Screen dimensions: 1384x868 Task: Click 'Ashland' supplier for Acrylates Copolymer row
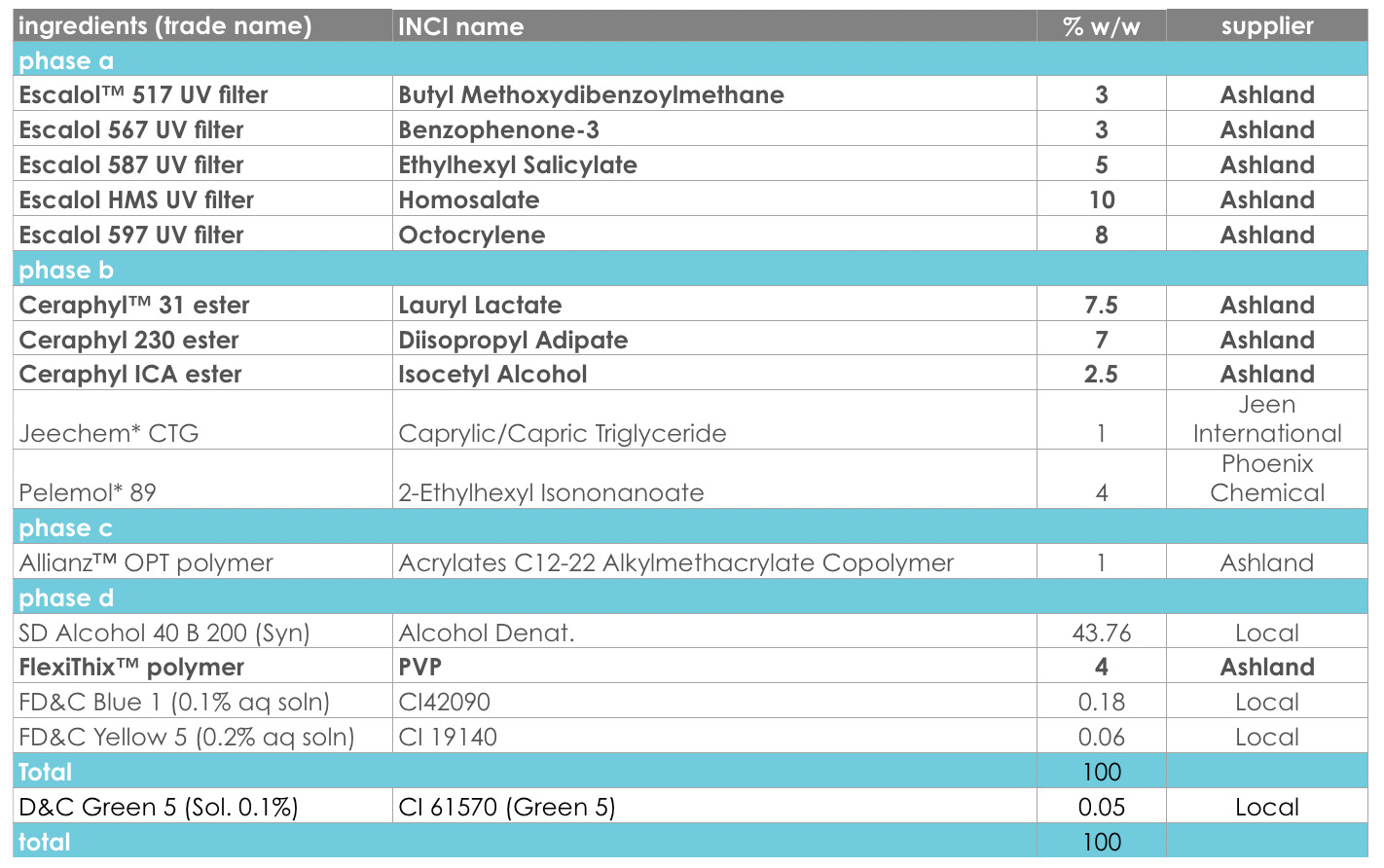coord(1267,562)
